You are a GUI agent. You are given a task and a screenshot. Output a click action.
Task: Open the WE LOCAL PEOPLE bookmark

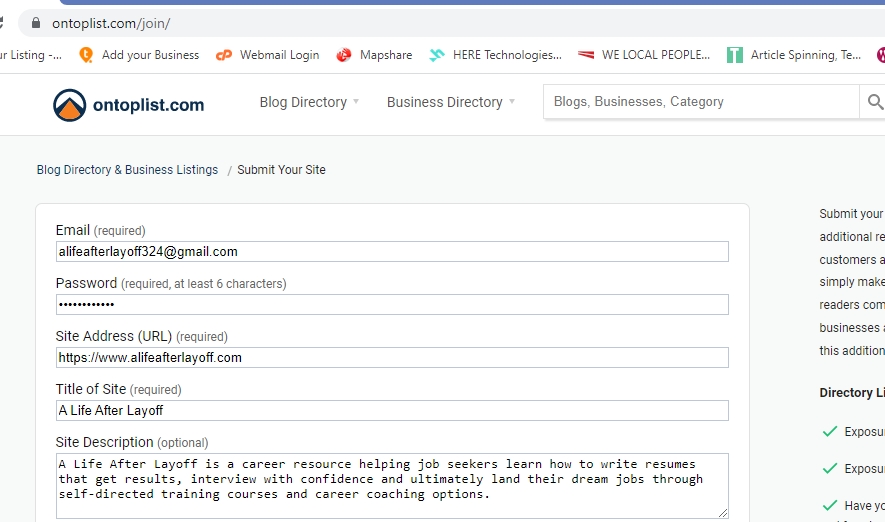tap(644, 55)
